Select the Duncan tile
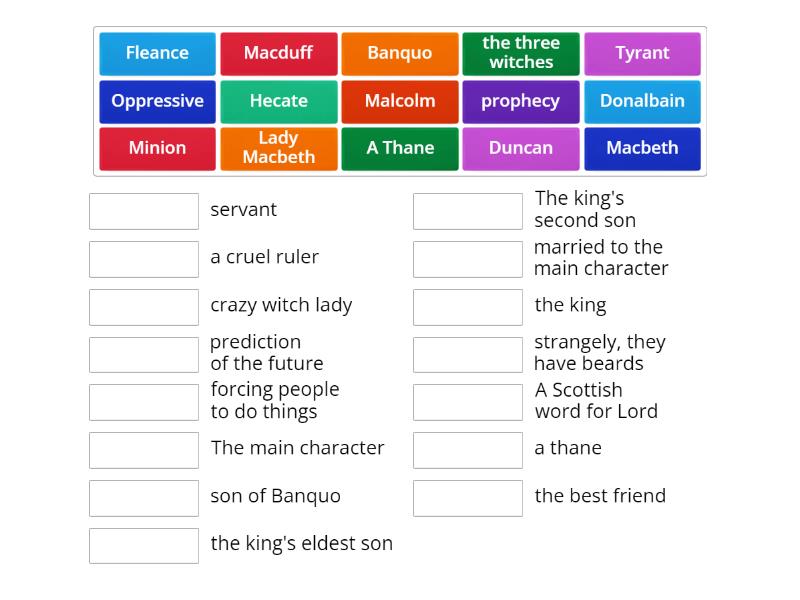The height and width of the screenshot is (600, 800). point(521,148)
